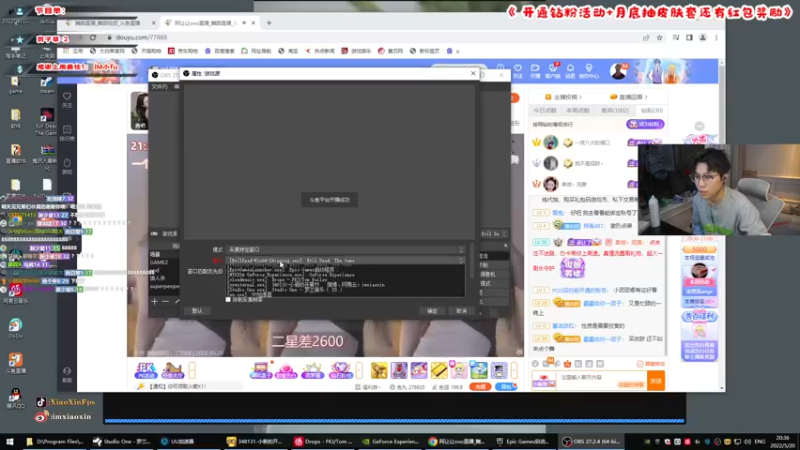This screenshot has height=450, width=800.
Task: Toggle the chat danmaku effect checkbox
Action: coord(640,364)
